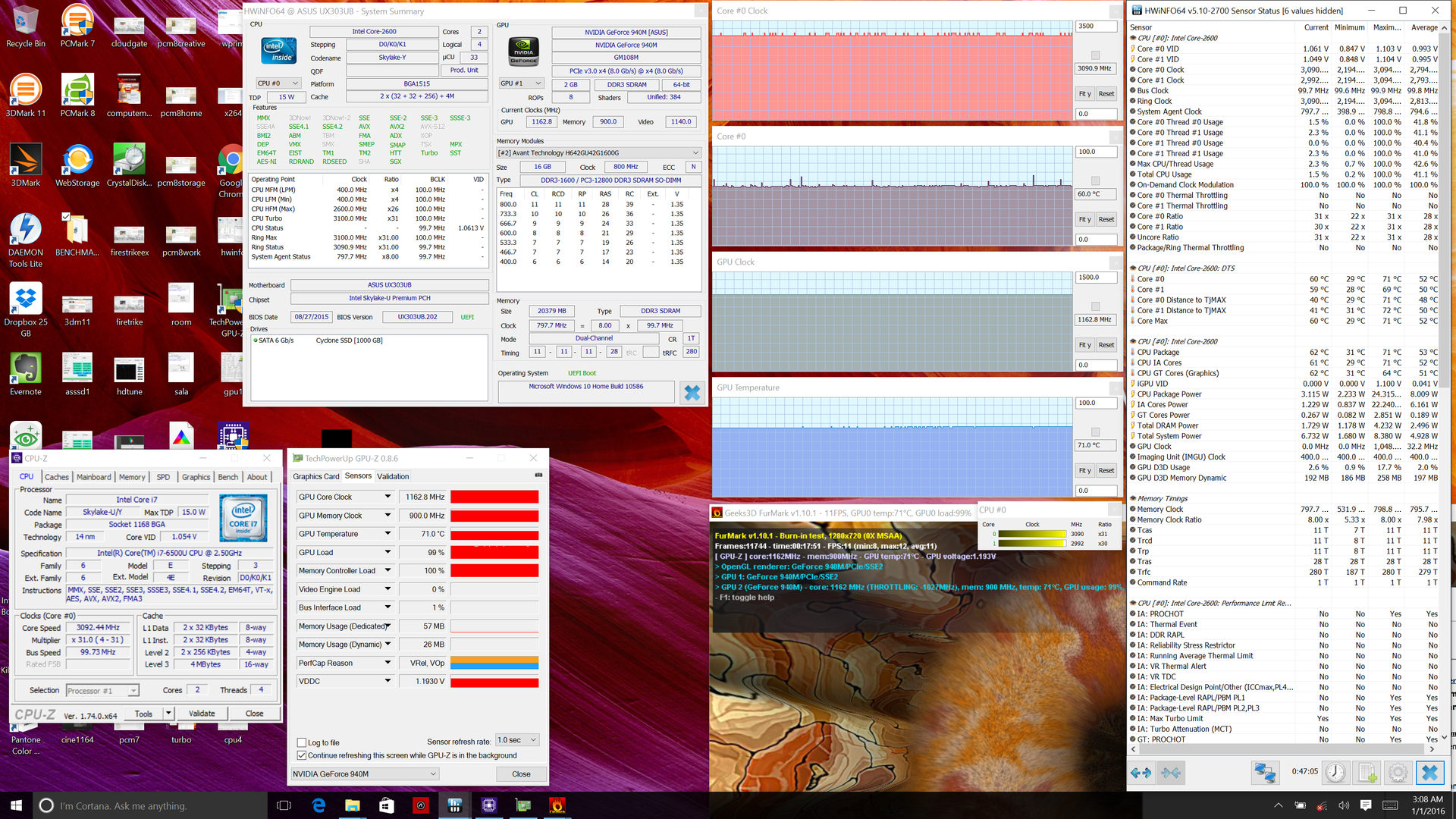Open HWiNFO sensor settings gear icon

point(1398,773)
